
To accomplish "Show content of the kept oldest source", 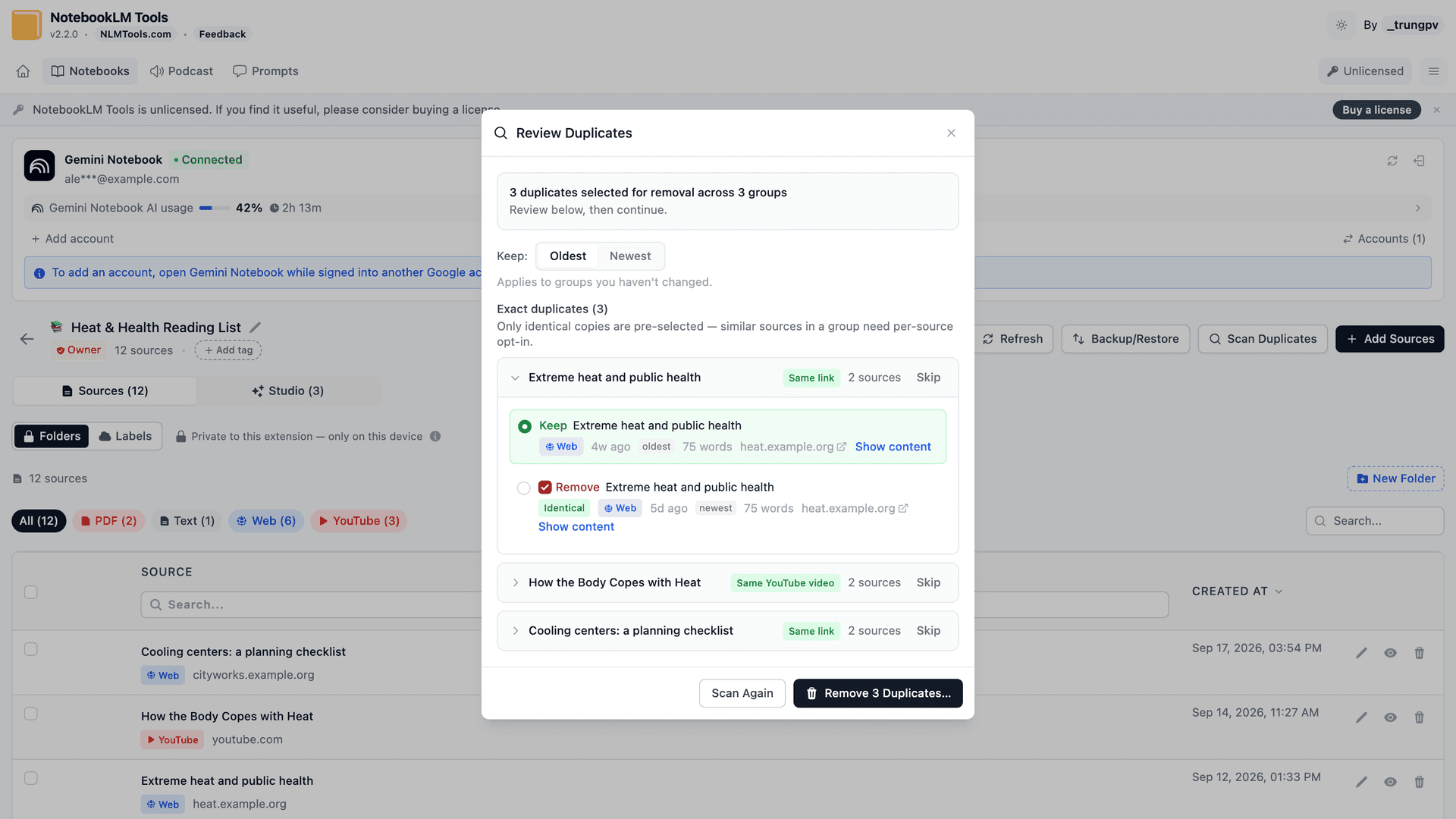I will 893,447.
